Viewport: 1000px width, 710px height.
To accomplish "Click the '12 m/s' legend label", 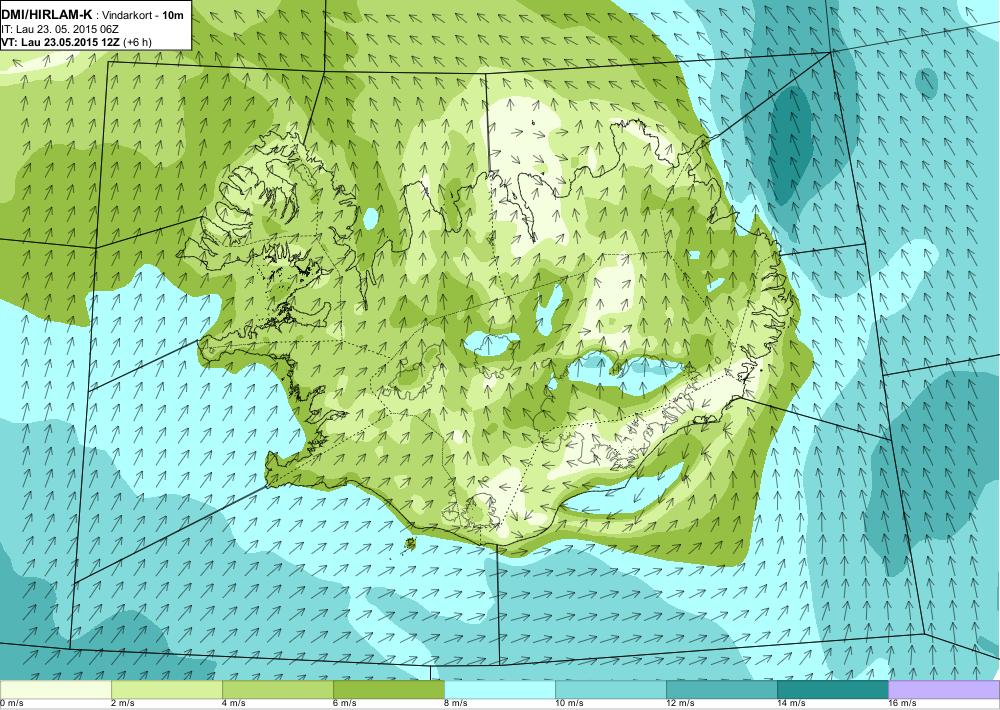I will pyautogui.click(x=680, y=703).
